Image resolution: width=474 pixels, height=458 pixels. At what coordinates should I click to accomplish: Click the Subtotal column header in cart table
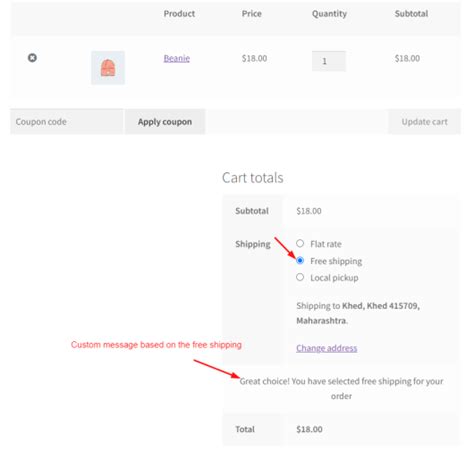411,14
